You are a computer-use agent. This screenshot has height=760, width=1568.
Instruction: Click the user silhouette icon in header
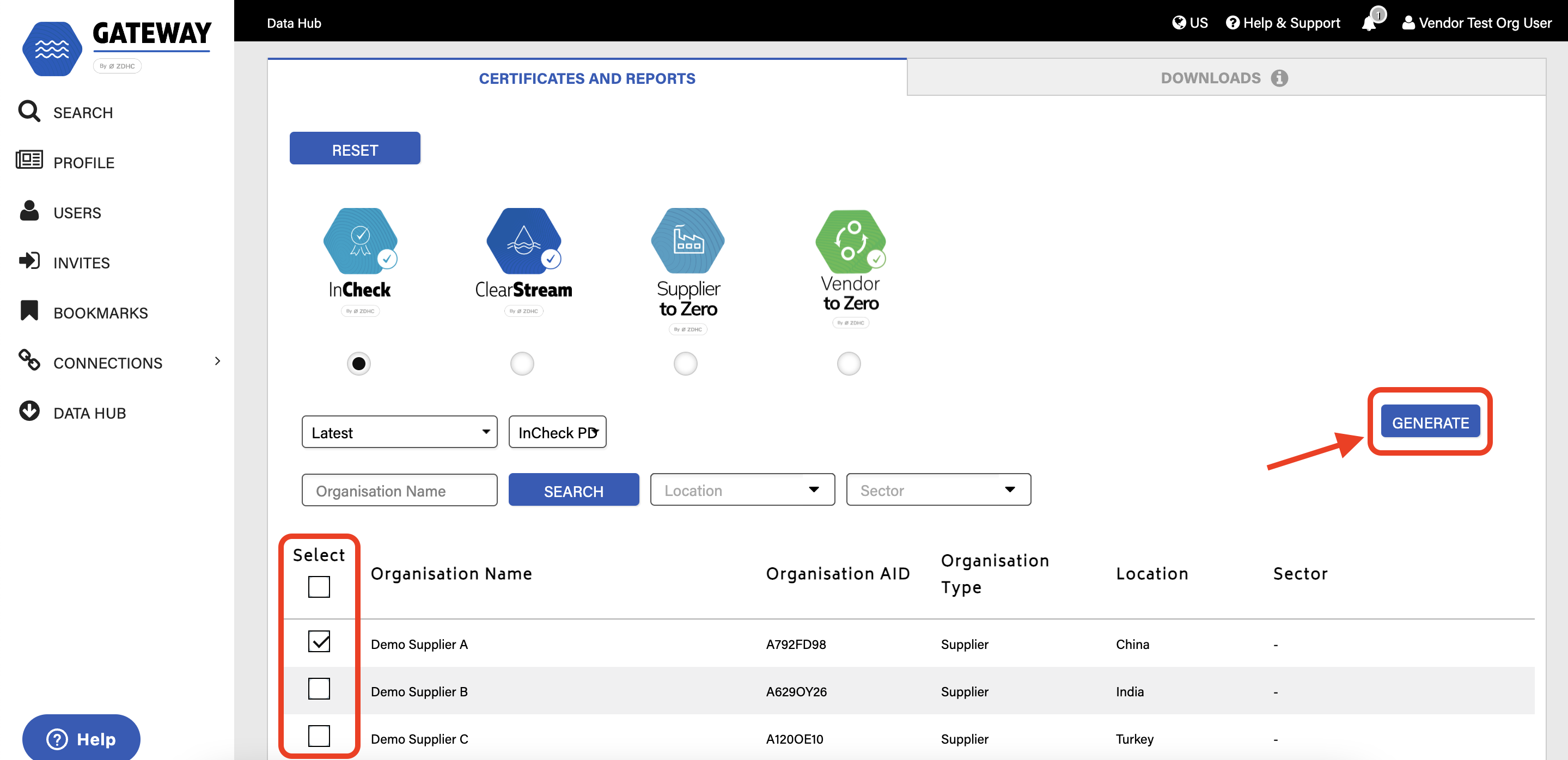click(x=1408, y=22)
